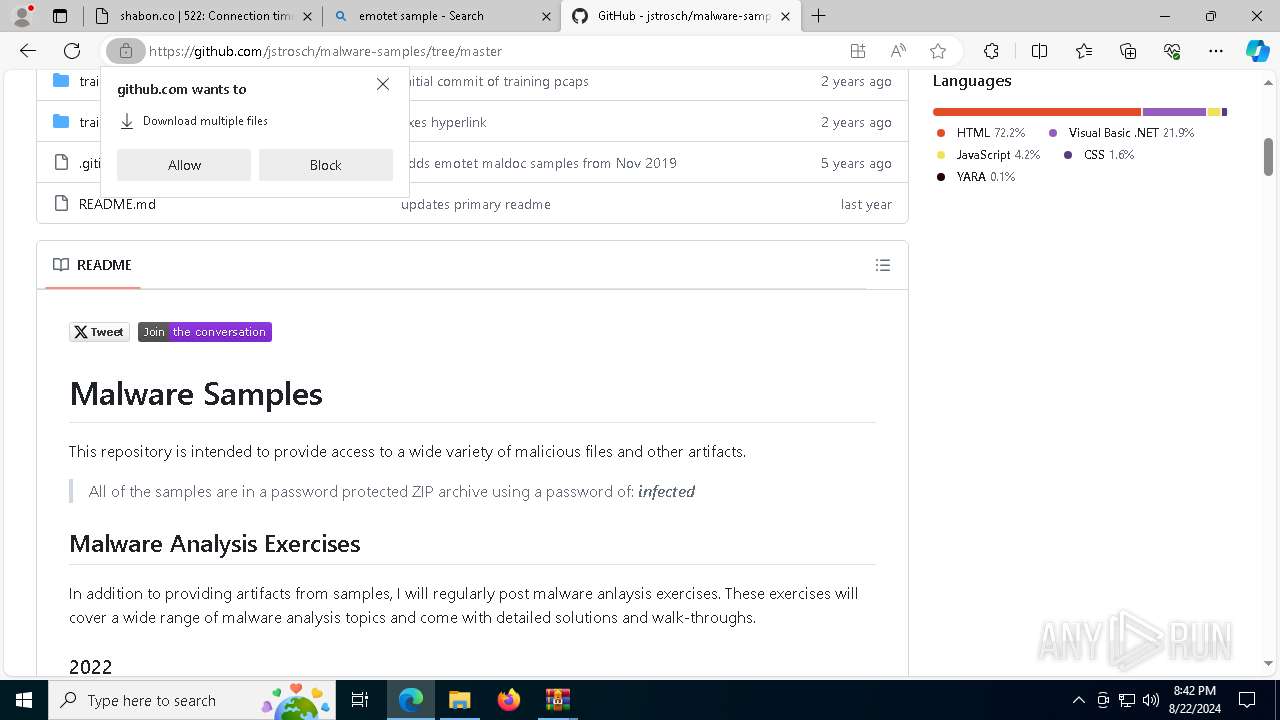Filter by JavaScript language 4.2%

point(989,155)
